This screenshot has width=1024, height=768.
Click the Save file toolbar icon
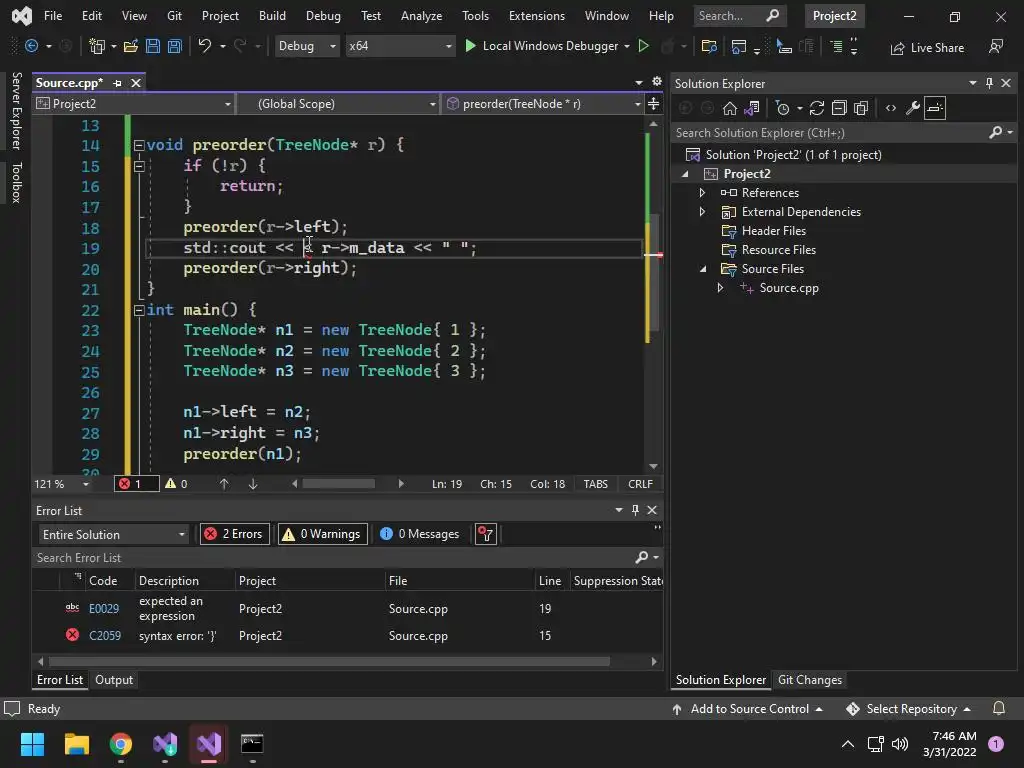tap(153, 46)
